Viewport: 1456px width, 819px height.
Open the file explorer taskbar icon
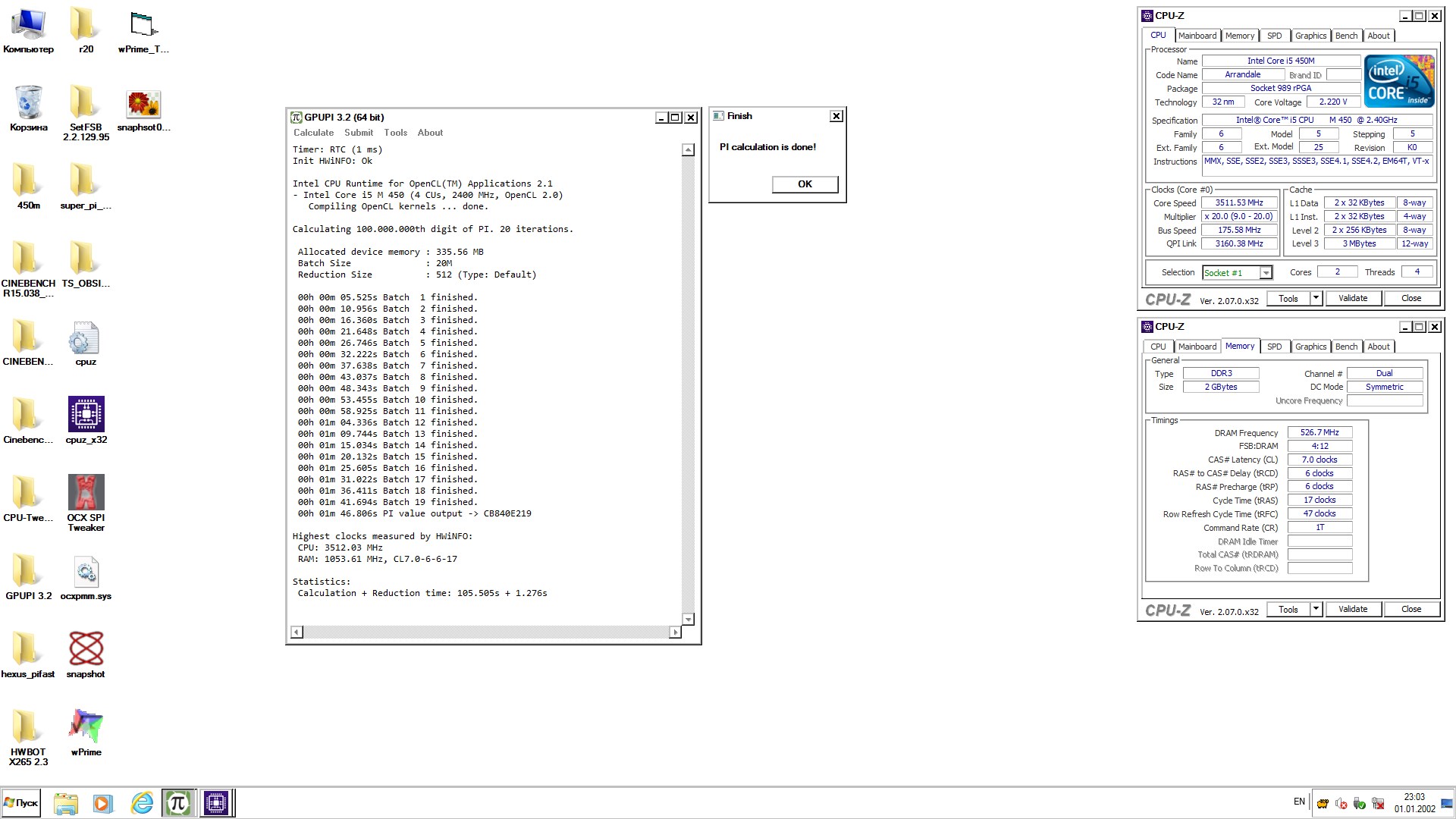[65, 803]
